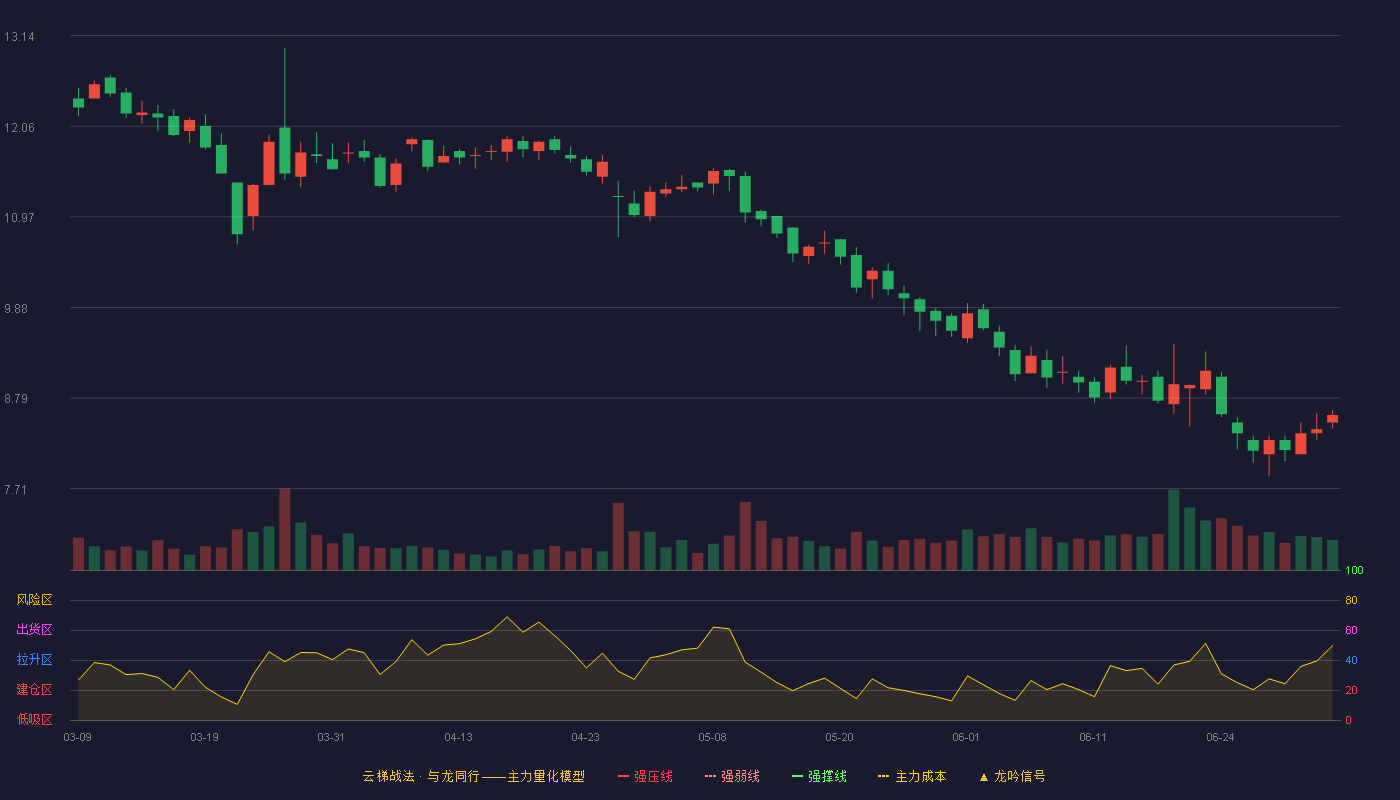Click the 03-09 date label
The image size is (1400, 800).
(78, 737)
